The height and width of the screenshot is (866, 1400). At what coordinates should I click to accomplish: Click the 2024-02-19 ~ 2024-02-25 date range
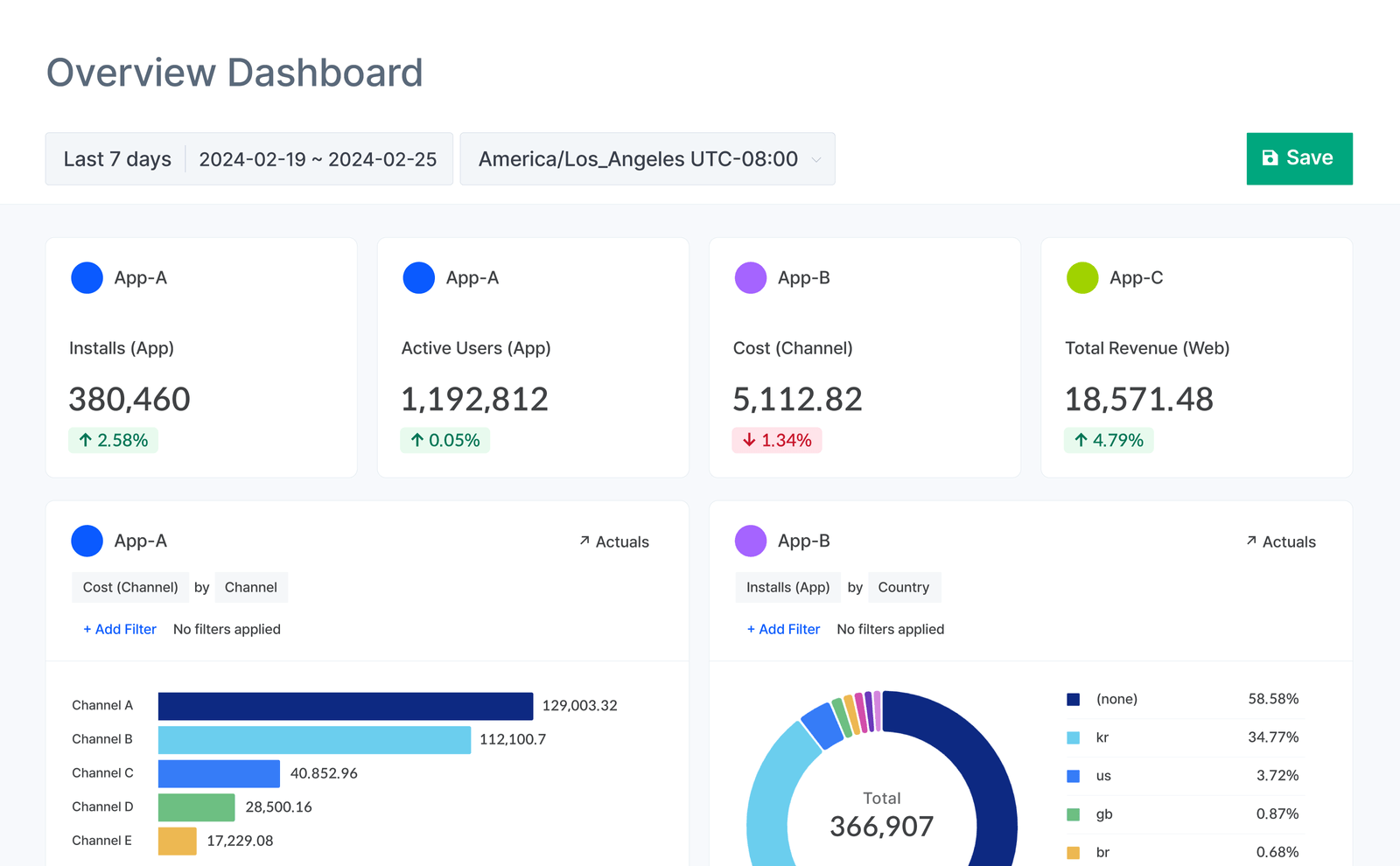[318, 158]
